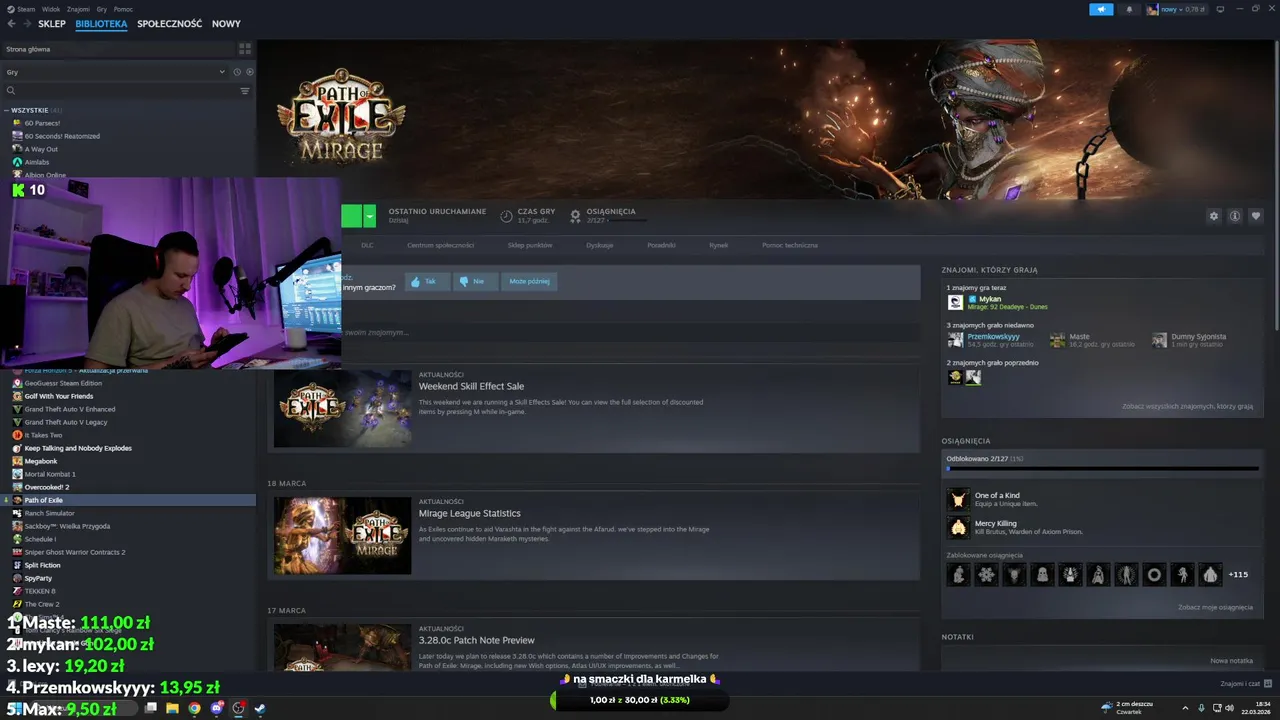Click Zobacz wszystkich znajomych, którzy grają
Image resolution: width=1280 pixels, height=720 pixels.
pos(1187,407)
